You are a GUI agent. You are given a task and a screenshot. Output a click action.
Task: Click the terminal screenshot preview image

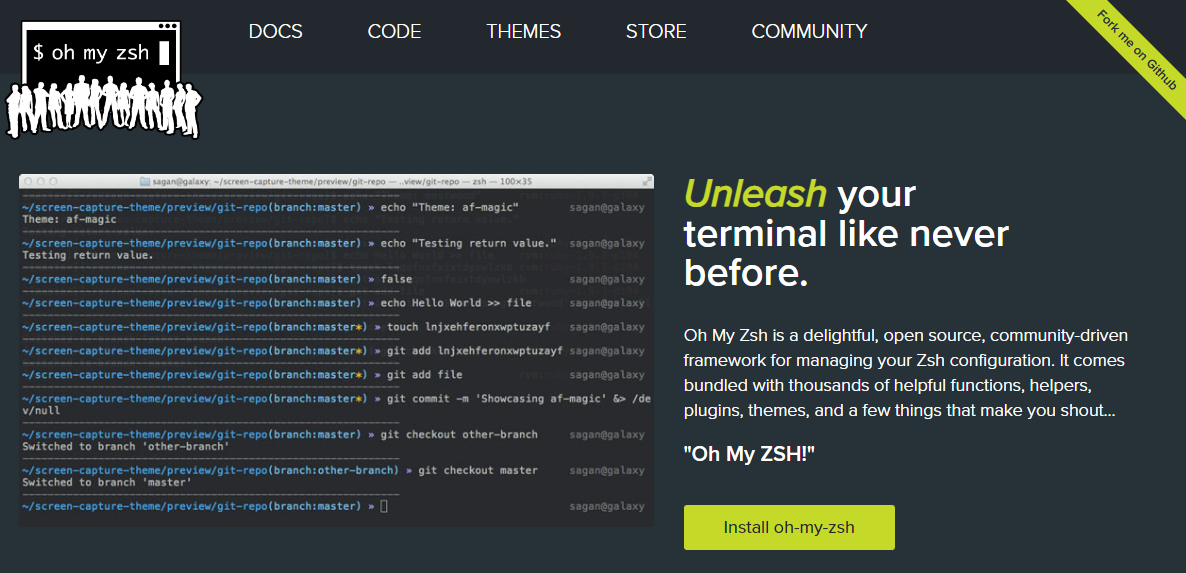coord(336,350)
